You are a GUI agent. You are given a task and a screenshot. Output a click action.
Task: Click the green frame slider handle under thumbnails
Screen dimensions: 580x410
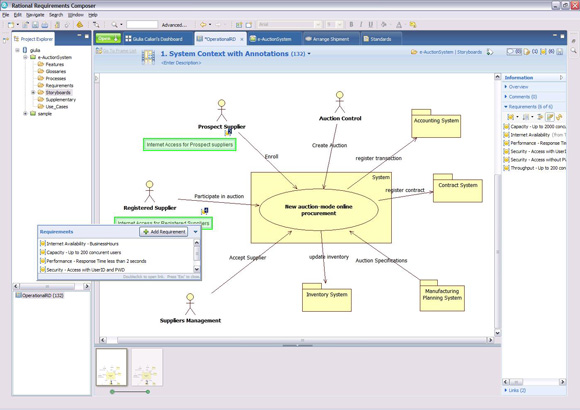point(112,391)
